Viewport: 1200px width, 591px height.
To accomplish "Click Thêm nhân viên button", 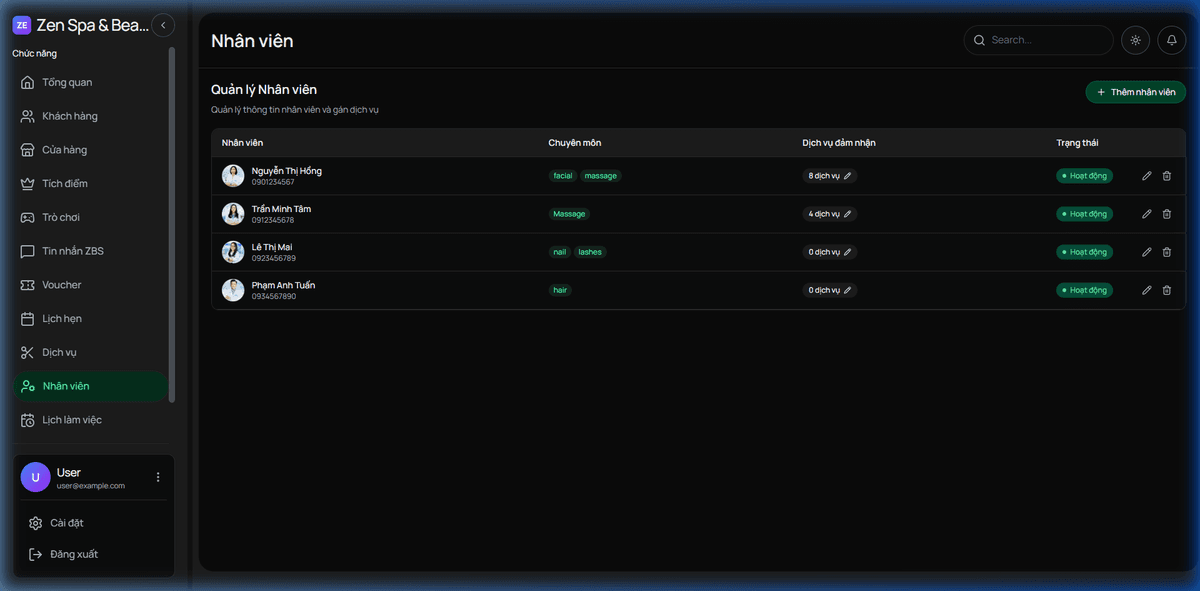I will (x=1135, y=92).
